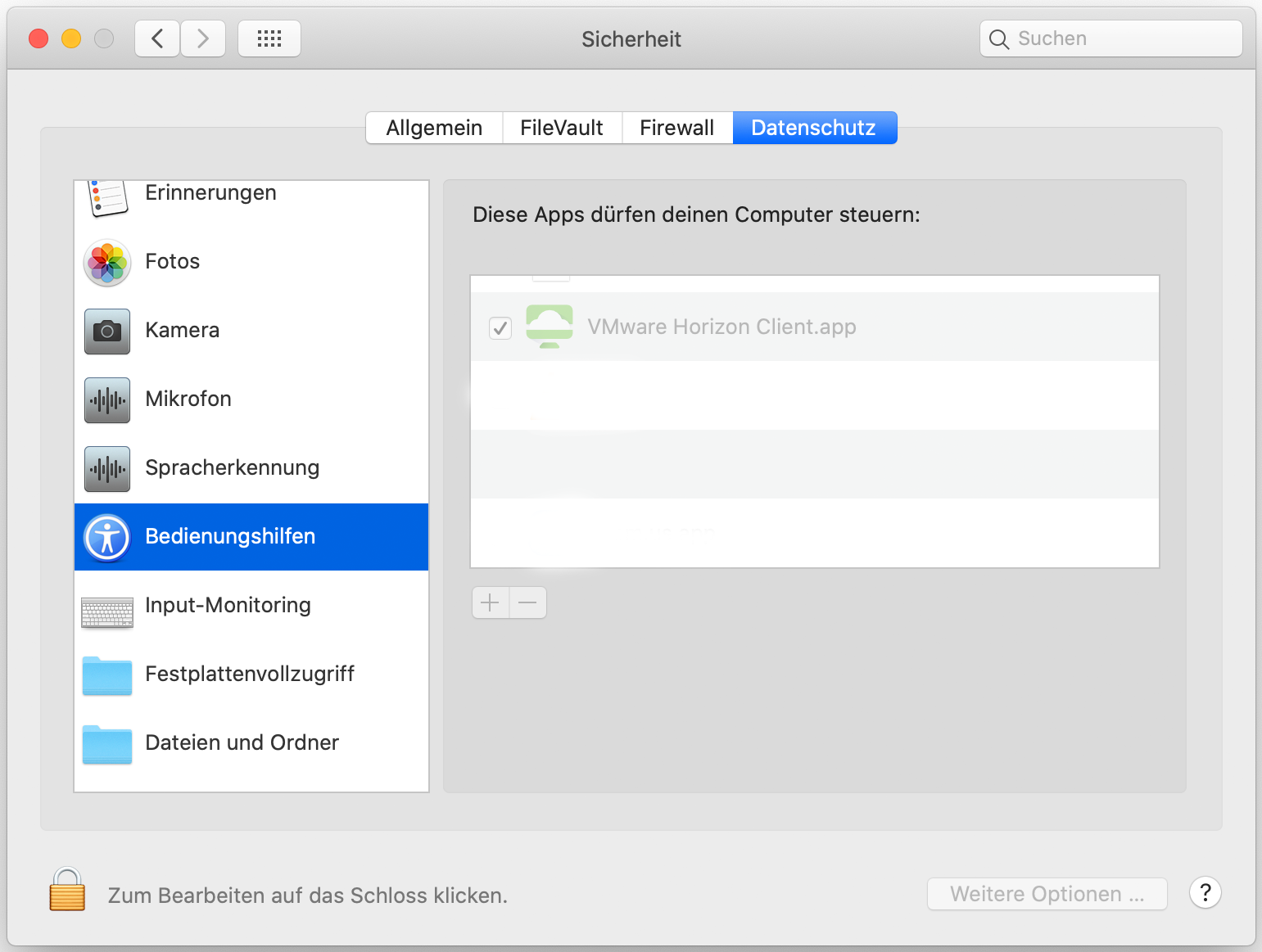Open the Firewall tab
This screenshot has height=952, width=1262.
coord(676,128)
